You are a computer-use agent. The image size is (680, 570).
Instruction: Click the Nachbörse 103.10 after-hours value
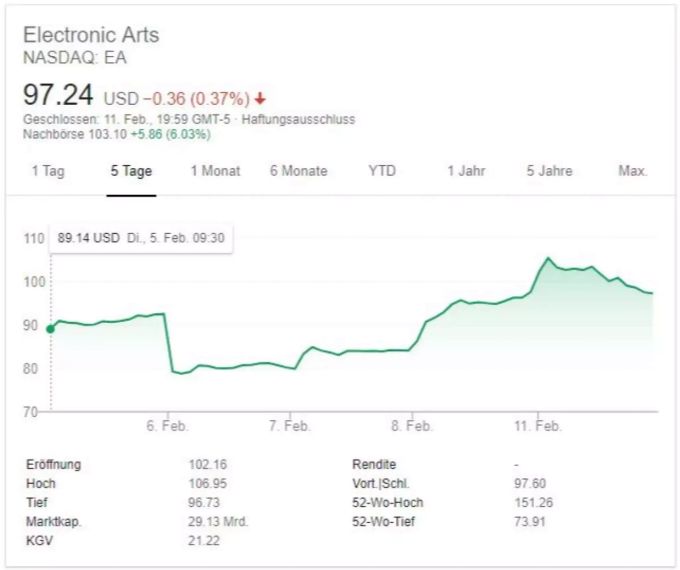[75, 134]
